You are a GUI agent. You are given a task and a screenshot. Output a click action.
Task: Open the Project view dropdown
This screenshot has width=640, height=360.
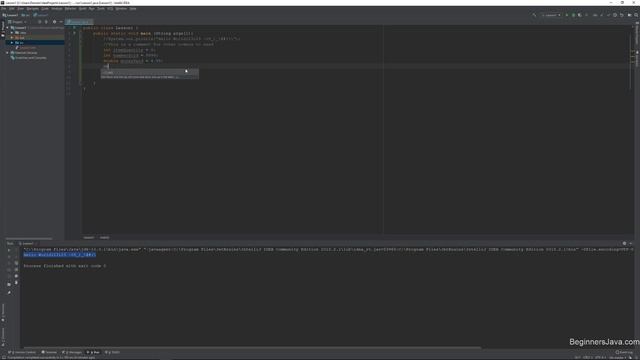coord(17,22)
